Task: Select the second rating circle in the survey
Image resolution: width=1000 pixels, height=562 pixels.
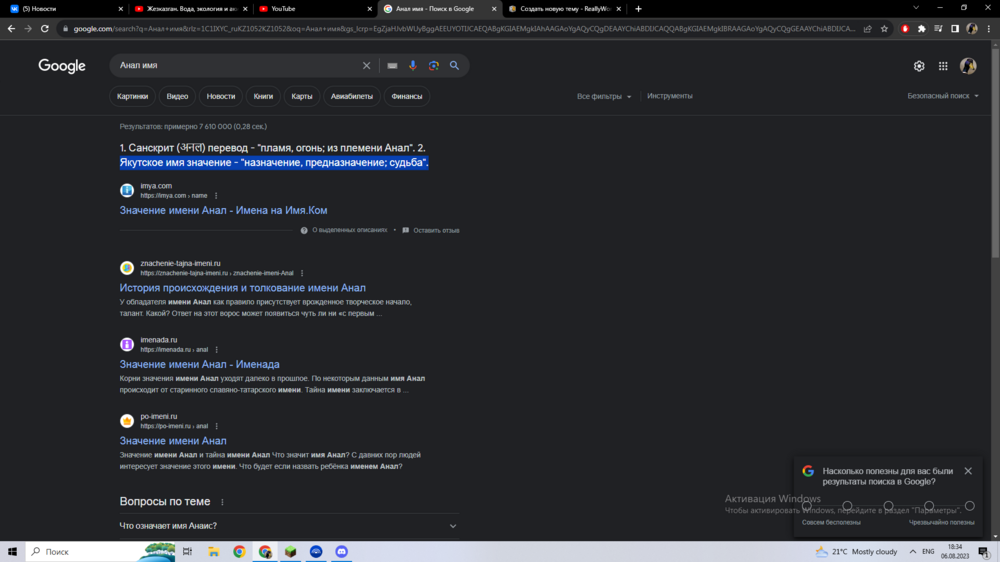Action: 848,506
